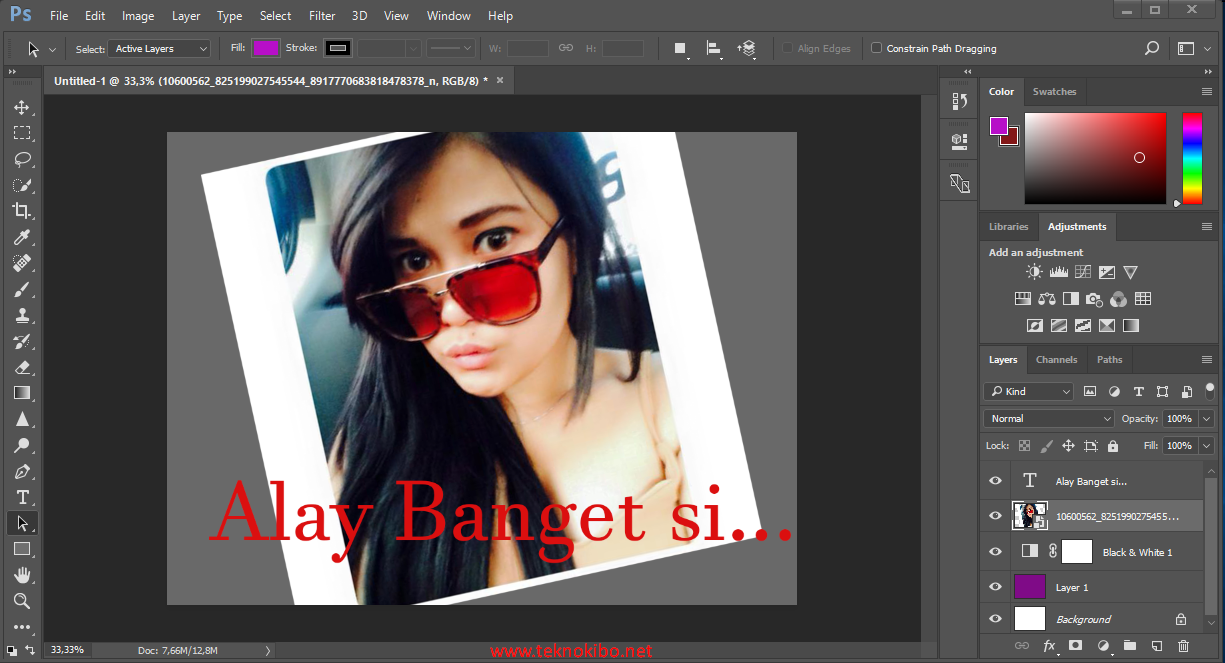Open the Color panel menu

pos(1207,91)
